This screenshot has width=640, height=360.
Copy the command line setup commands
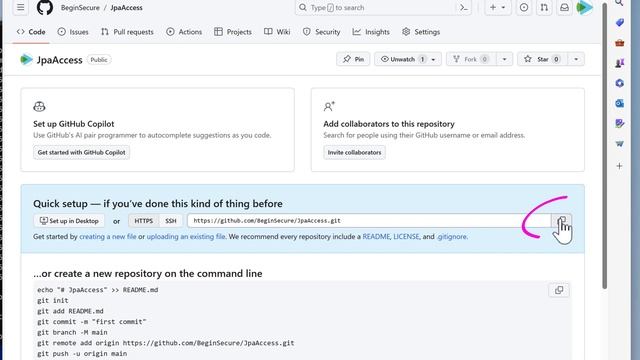pos(559,290)
